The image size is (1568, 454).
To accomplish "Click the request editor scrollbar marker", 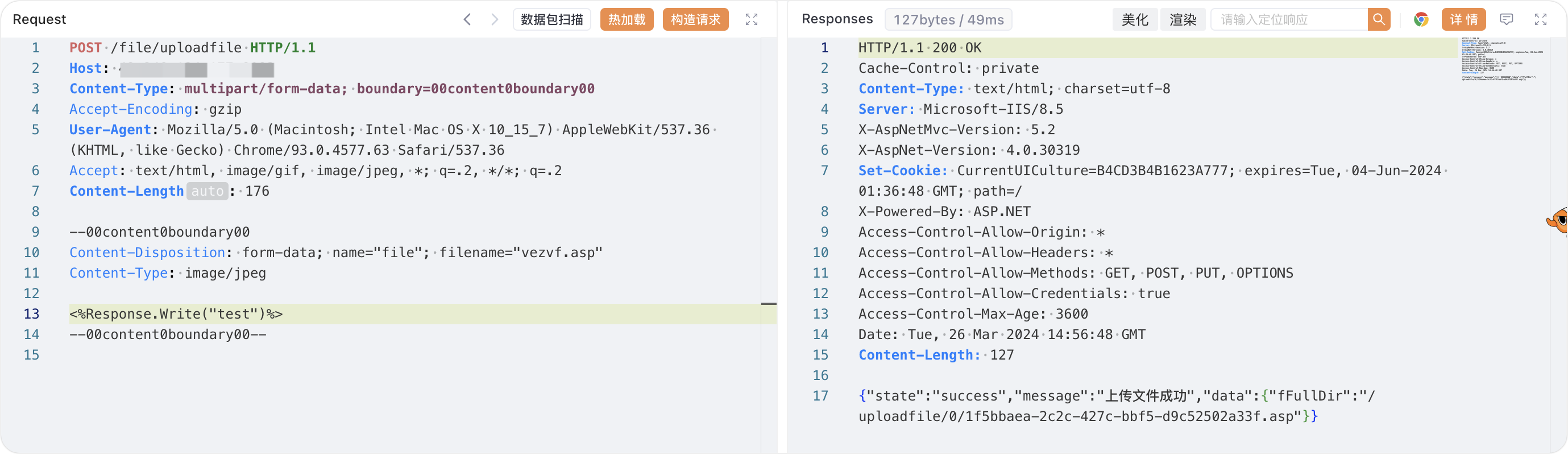I will pos(769,303).
